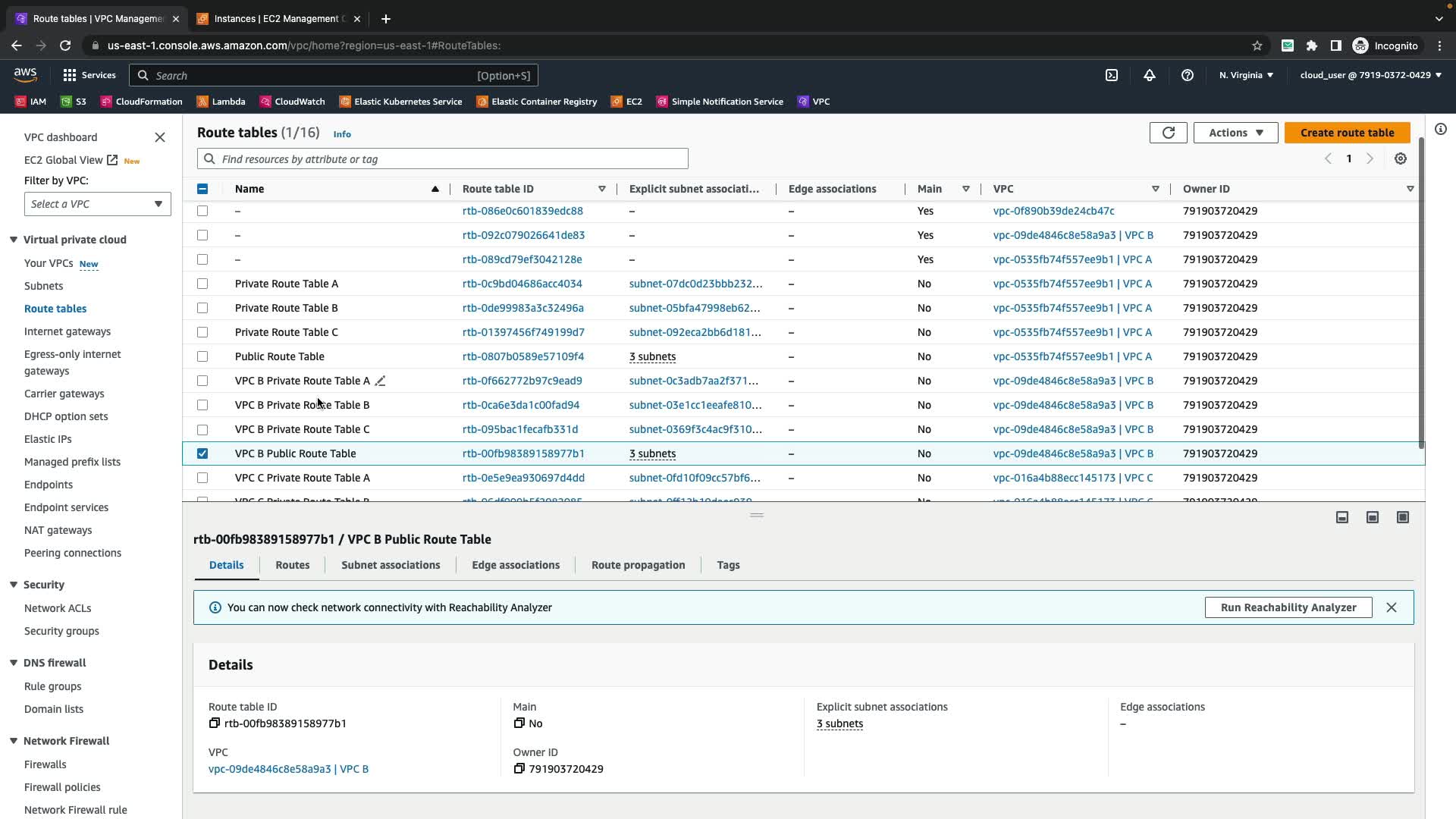Click Create route table button

pyautogui.click(x=1346, y=133)
